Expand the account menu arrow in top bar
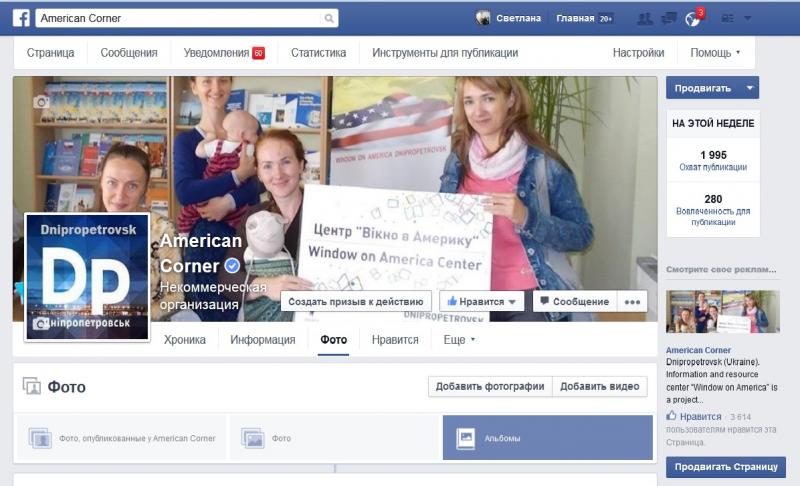 coord(747,18)
